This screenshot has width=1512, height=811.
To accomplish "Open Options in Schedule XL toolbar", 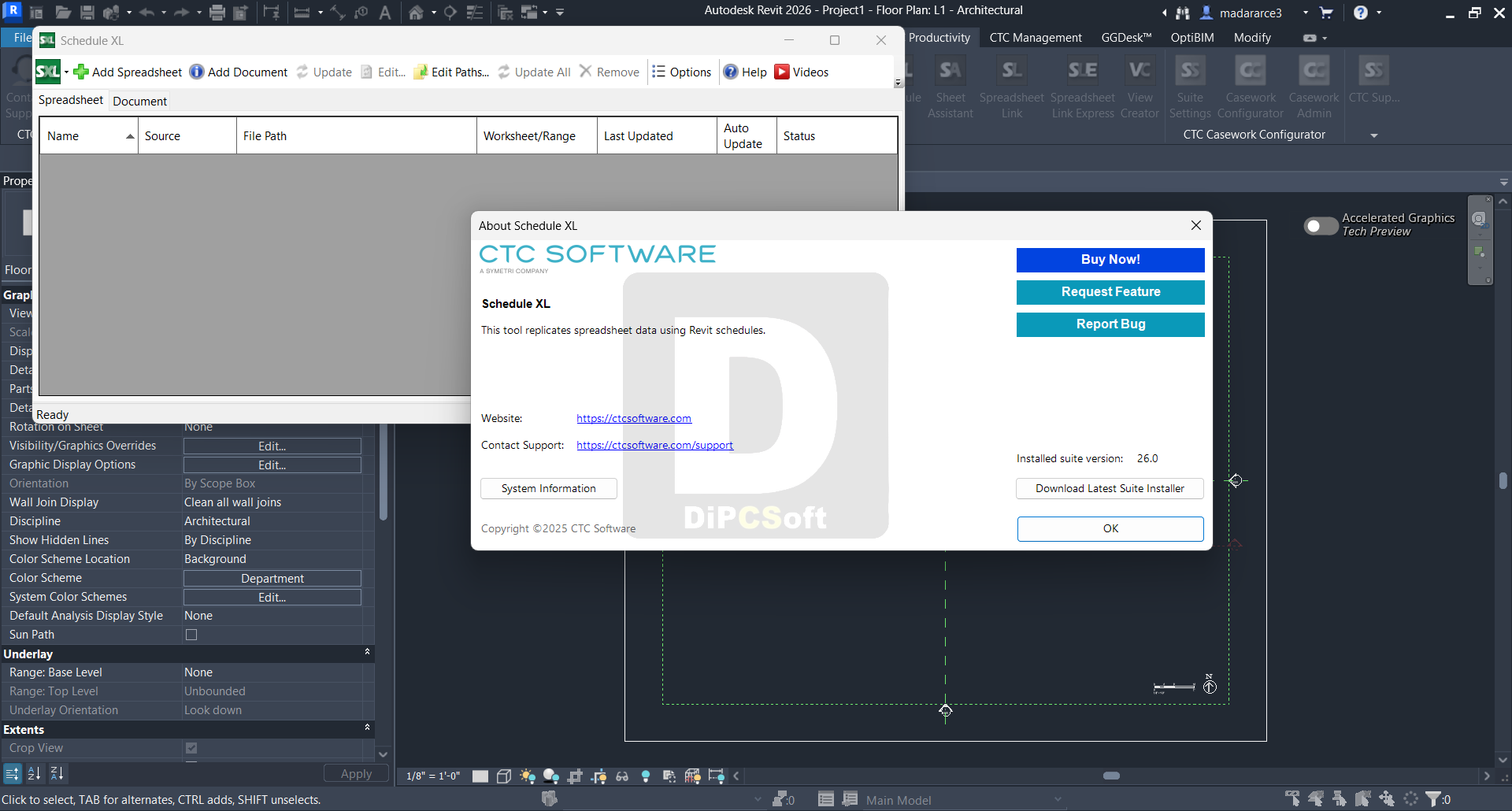I will (x=682, y=72).
